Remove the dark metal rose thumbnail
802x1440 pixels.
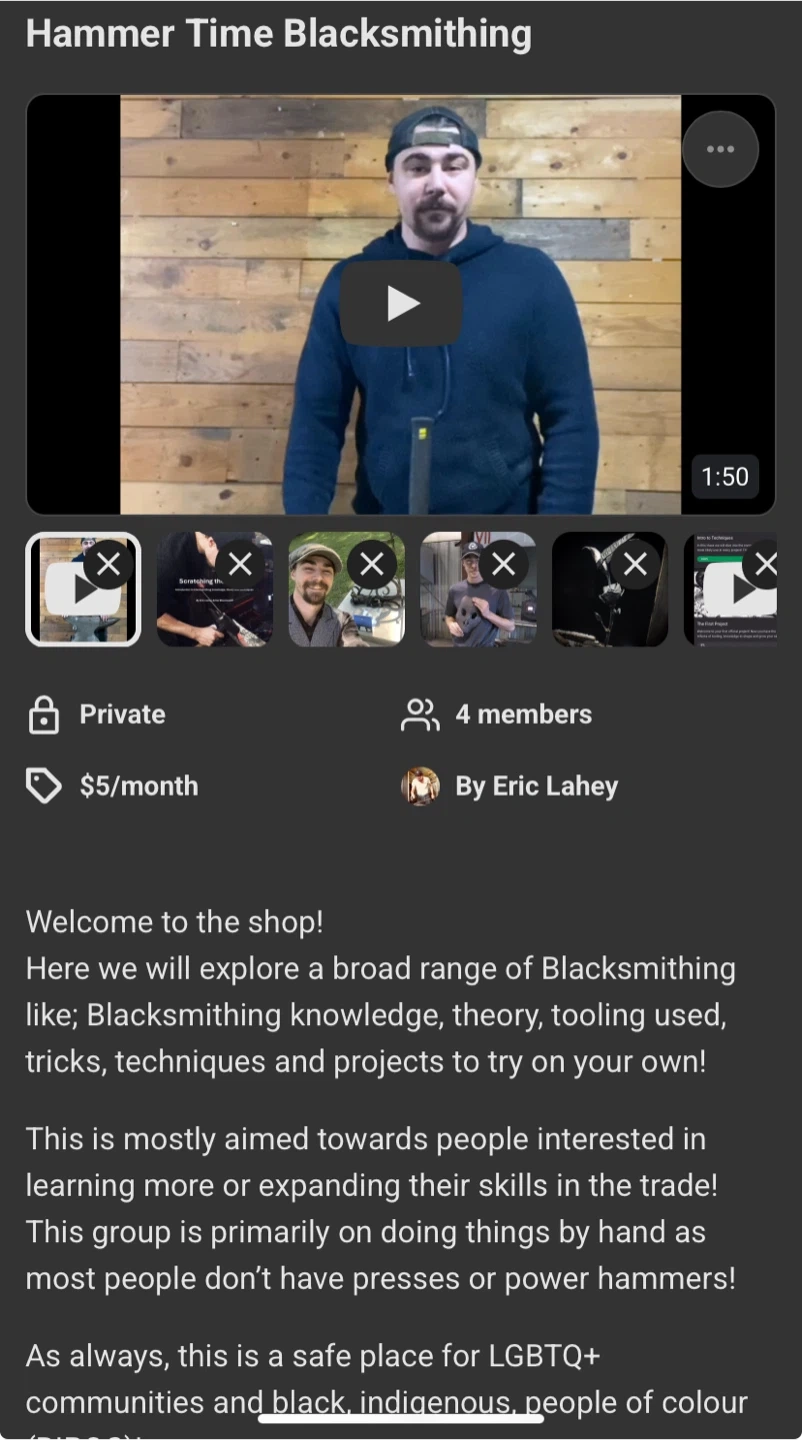coord(636,565)
